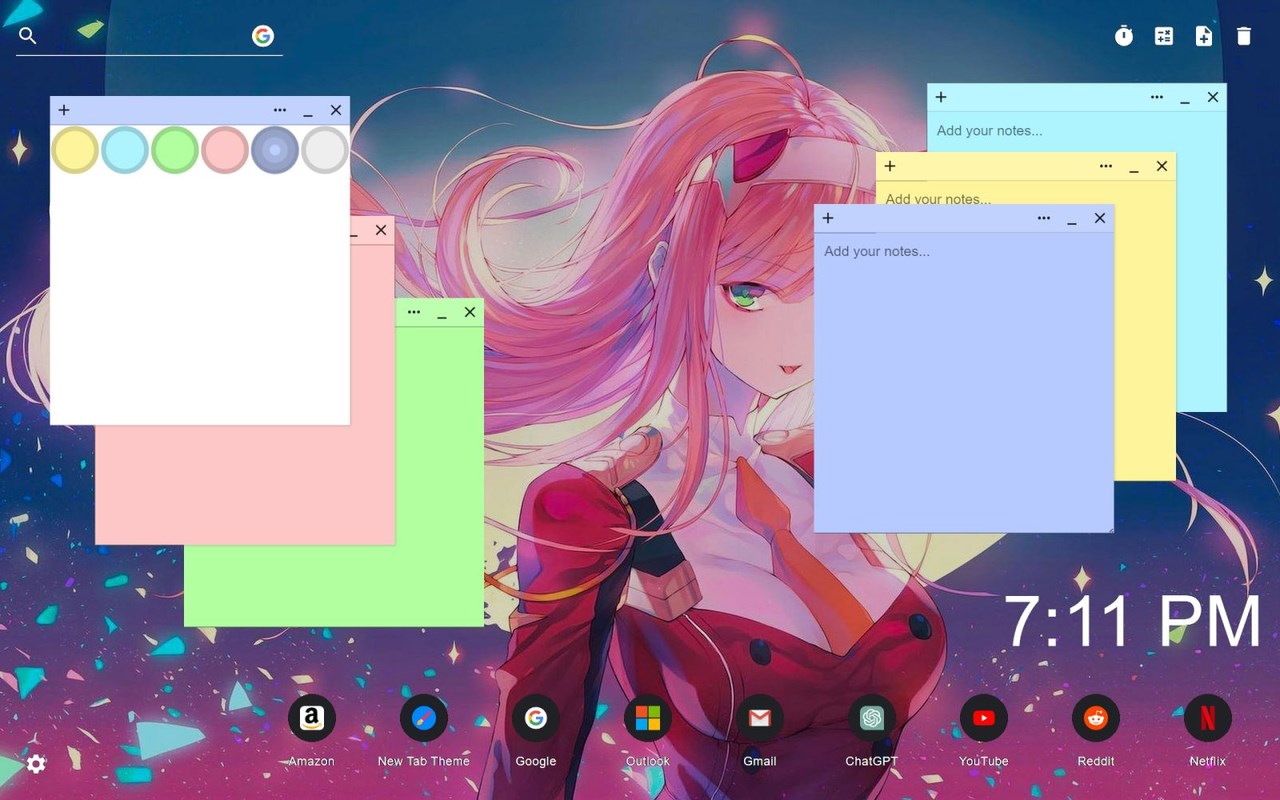Open the light blue note's three-dot menu

click(1157, 97)
